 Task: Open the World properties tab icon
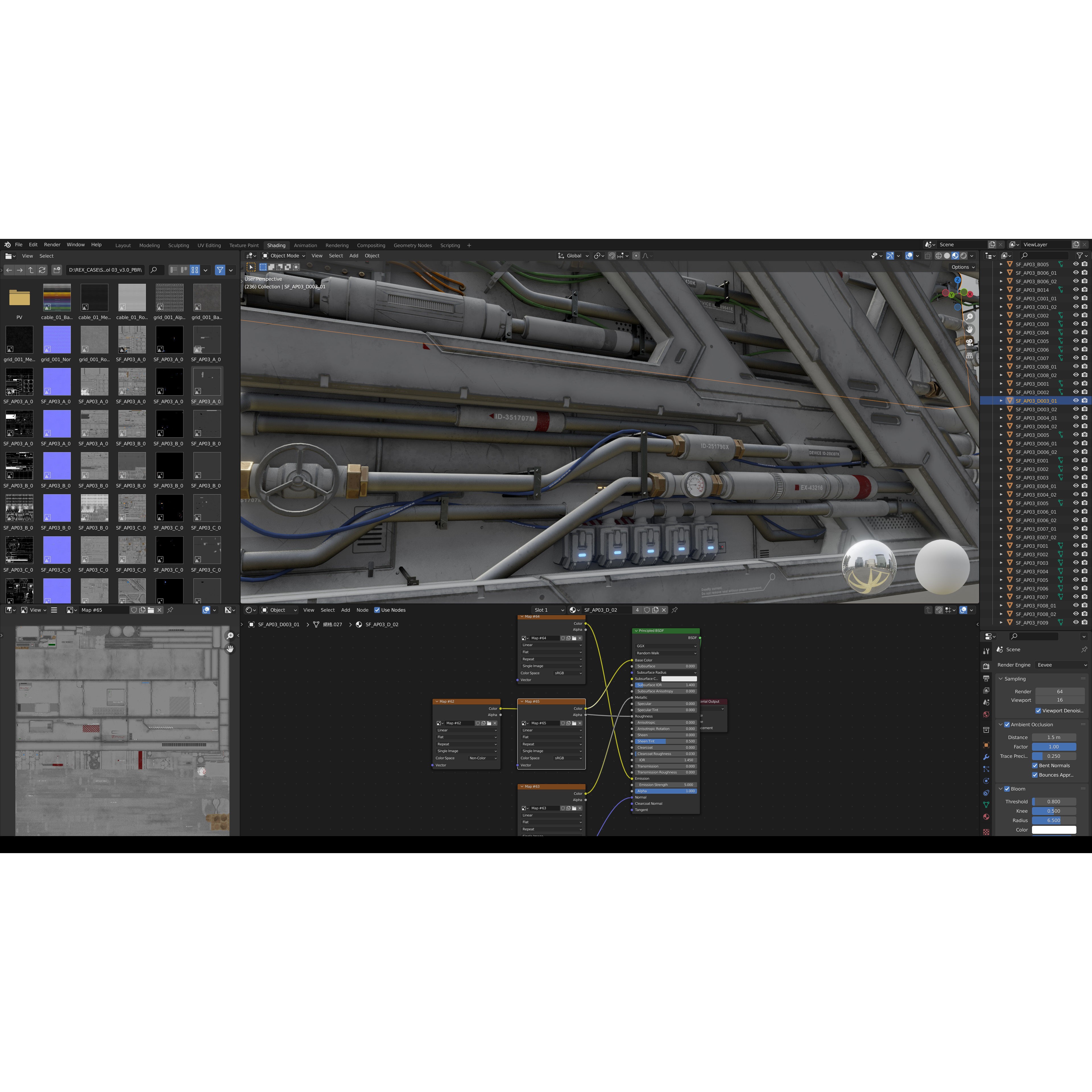point(986,714)
